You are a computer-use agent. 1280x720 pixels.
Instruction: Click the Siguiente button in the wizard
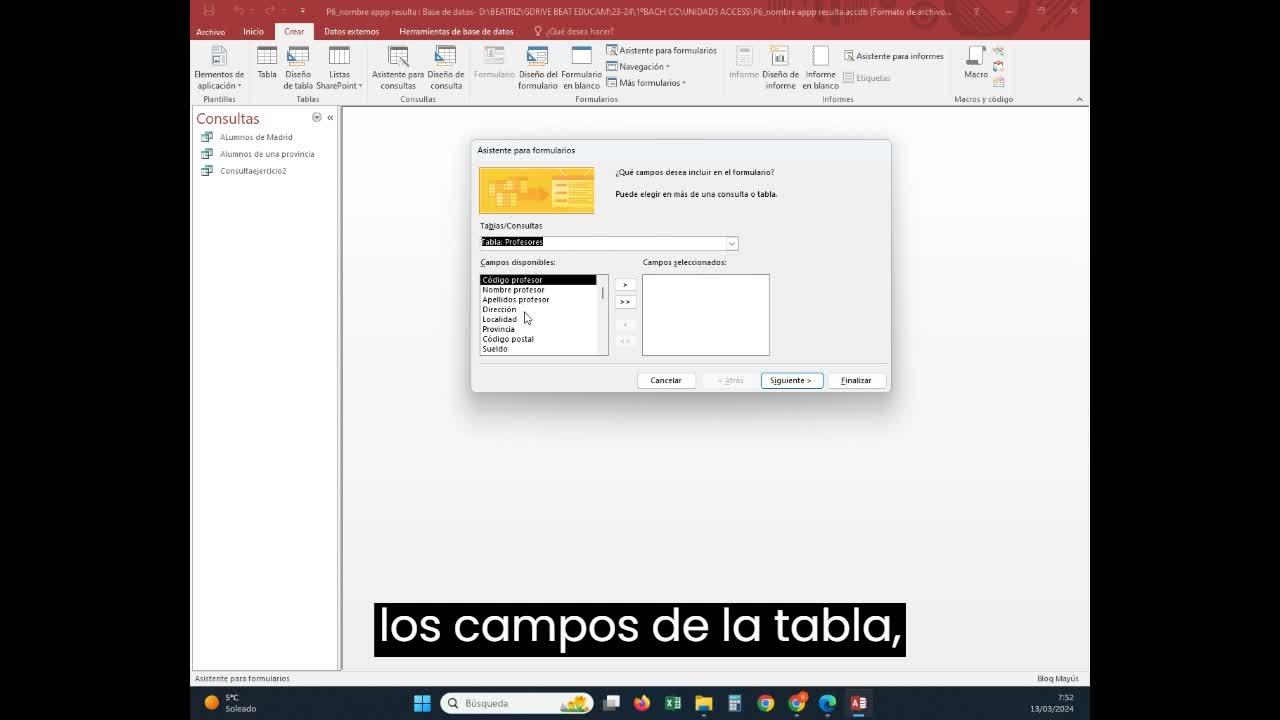pyautogui.click(x=791, y=381)
